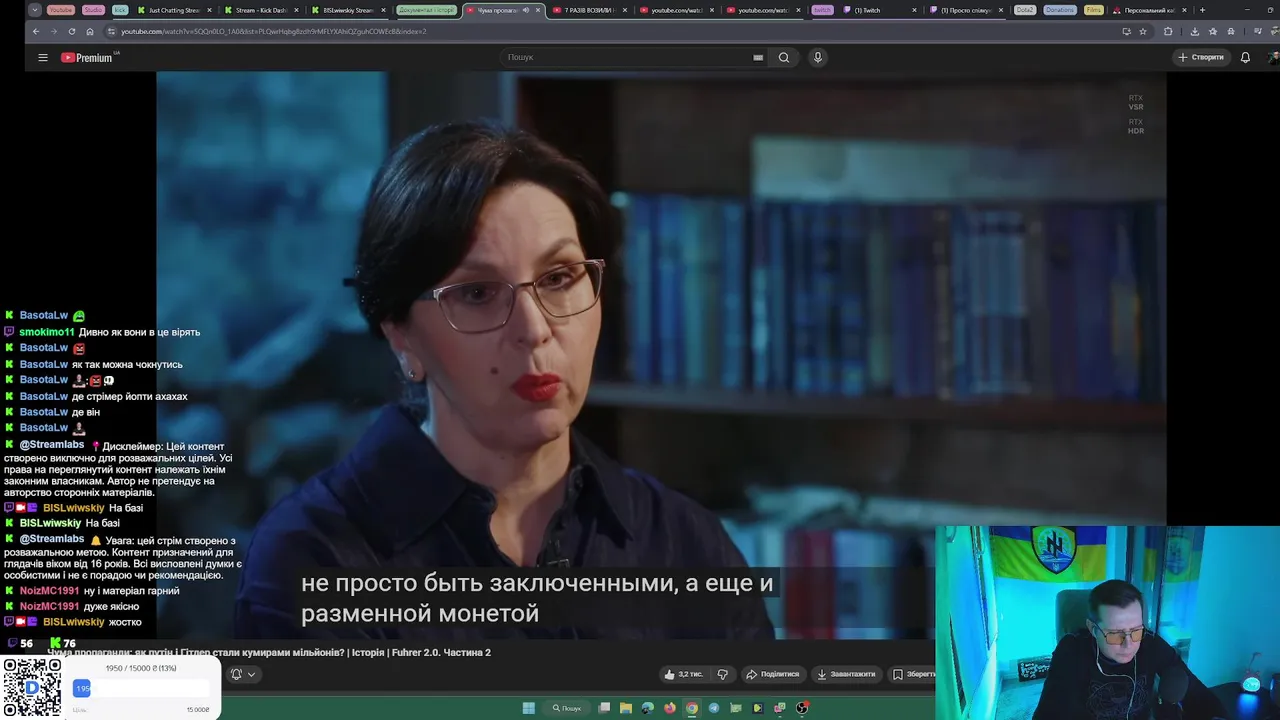The height and width of the screenshot is (720, 1280).
Task: Click the video title 'Чума пропаганди'
Action: click(x=269, y=652)
